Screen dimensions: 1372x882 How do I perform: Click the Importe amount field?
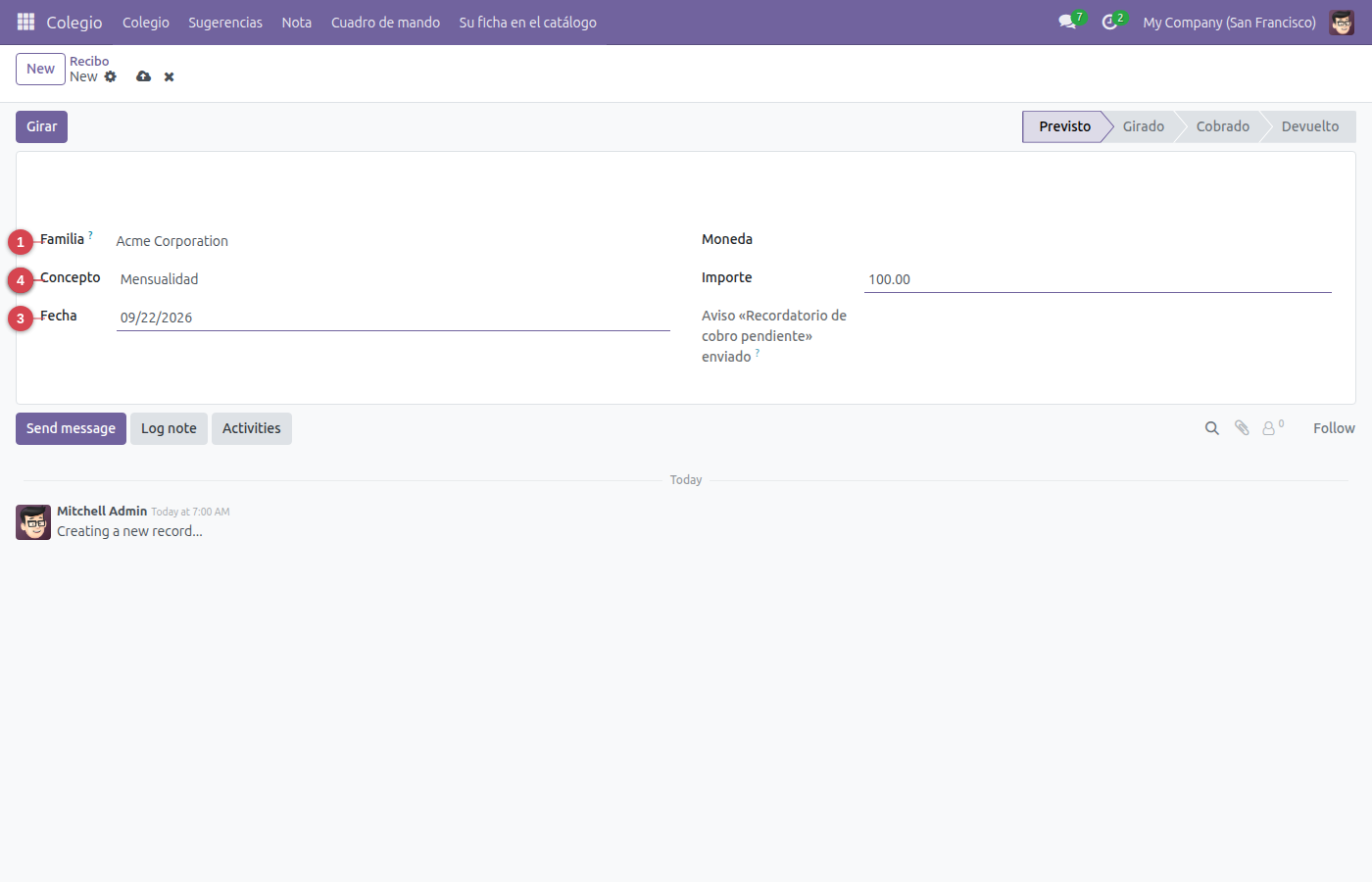tap(1098, 279)
